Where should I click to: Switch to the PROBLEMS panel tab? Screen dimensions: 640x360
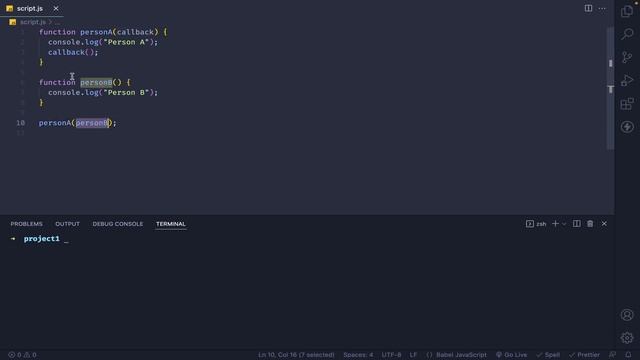point(27,224)
